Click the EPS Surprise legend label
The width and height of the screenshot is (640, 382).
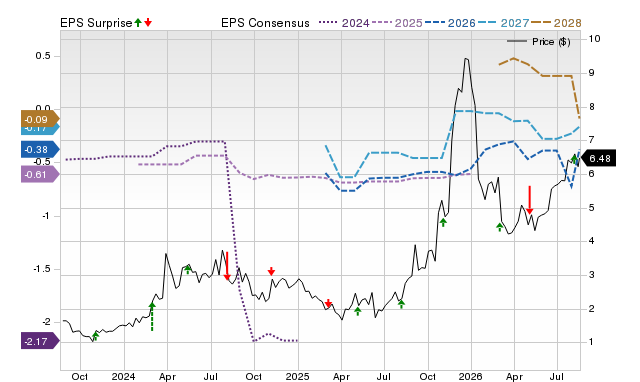pyautogui.click(x=96, y=23)
